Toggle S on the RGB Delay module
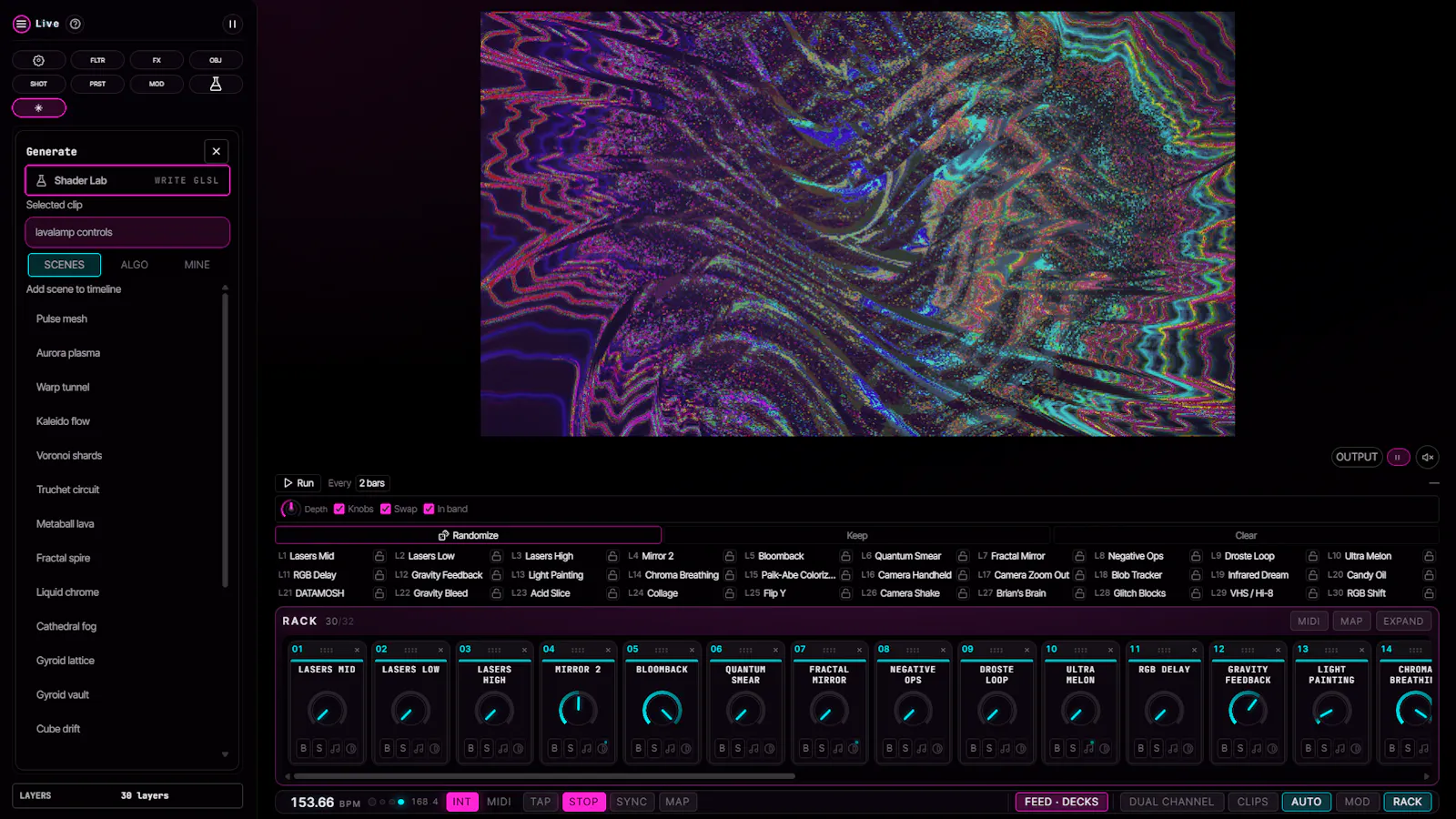The image size is (1456, 819). tap(1157, 748)
